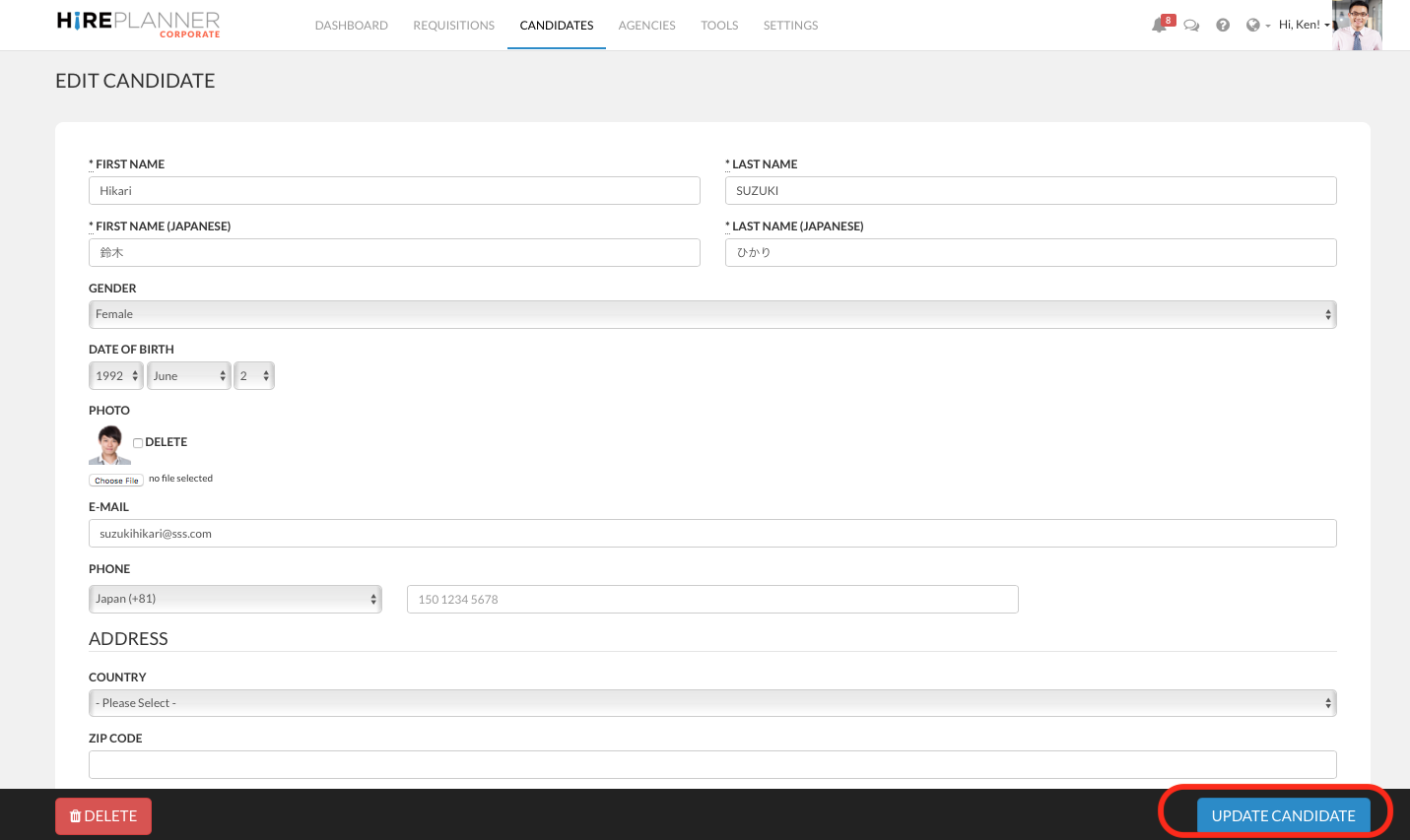Click into the E-mail input field

point(711,534)
